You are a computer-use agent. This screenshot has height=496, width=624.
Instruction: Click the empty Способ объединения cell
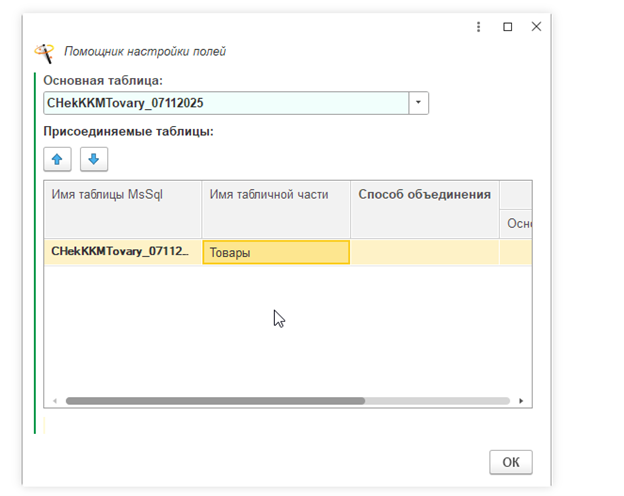(x=425, y=253)
